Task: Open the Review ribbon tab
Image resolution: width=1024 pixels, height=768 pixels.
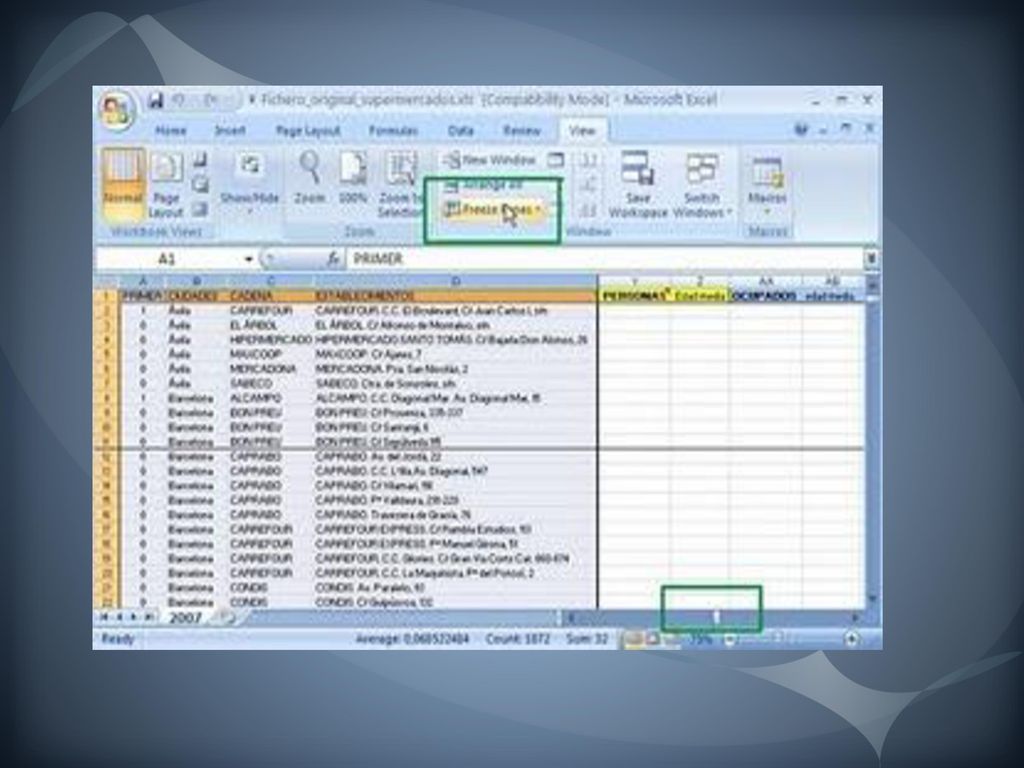Action: pos(522,131)
